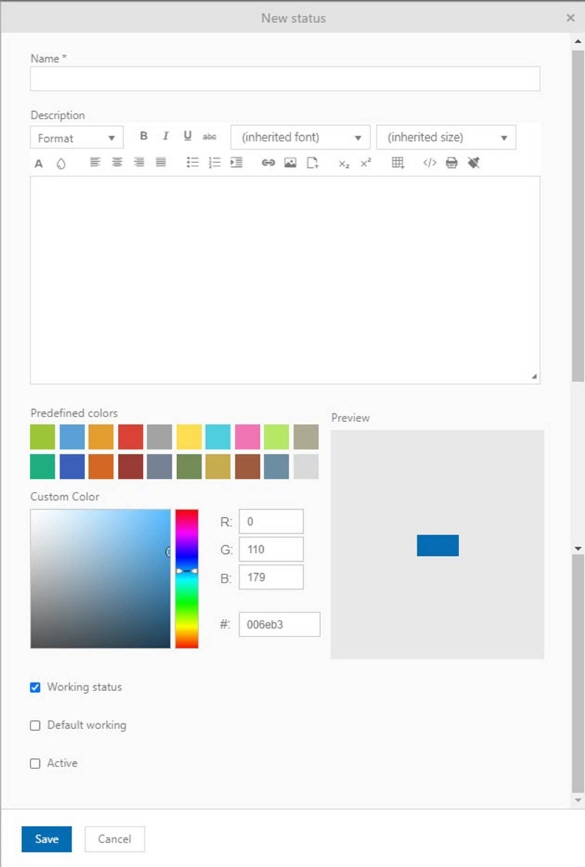585x867 pixels.
Task: Choose the pink predefined color swatch
Action: [x=247, y=437]
